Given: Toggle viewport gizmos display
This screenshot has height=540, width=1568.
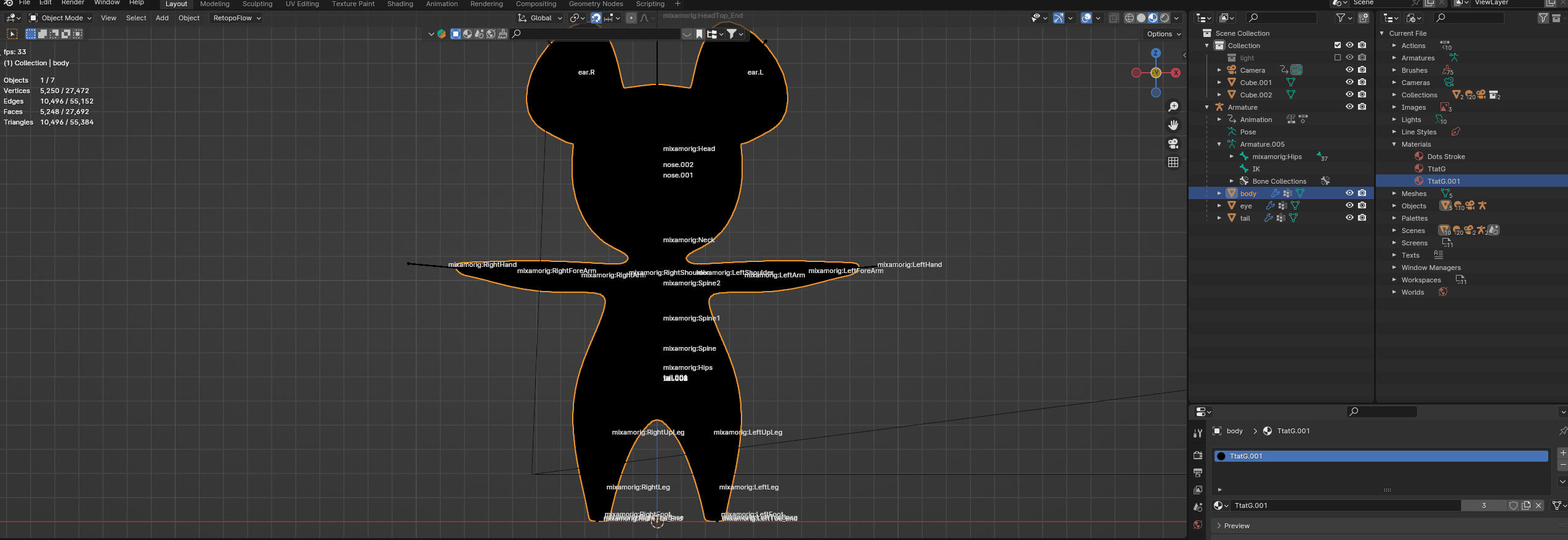Looking at the screenshot, I should [x=1058, y=18].
